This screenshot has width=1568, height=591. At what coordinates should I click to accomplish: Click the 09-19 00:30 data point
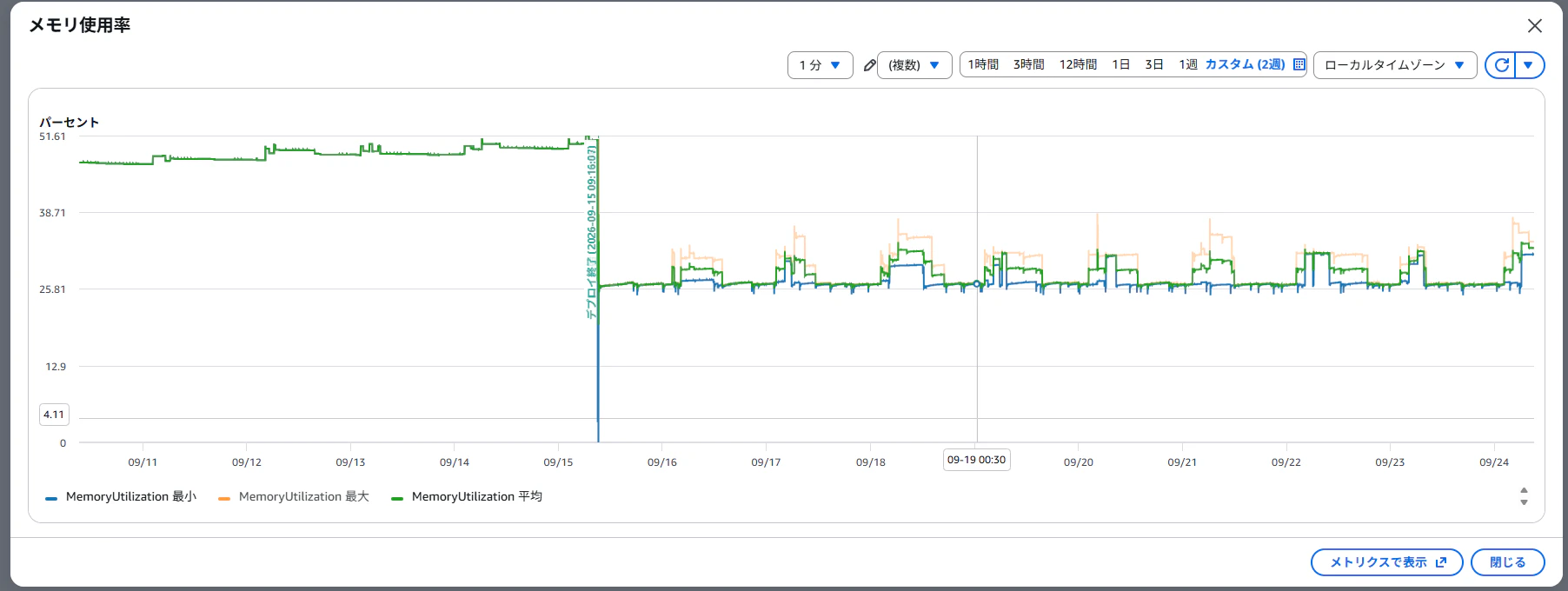[977, 284]
